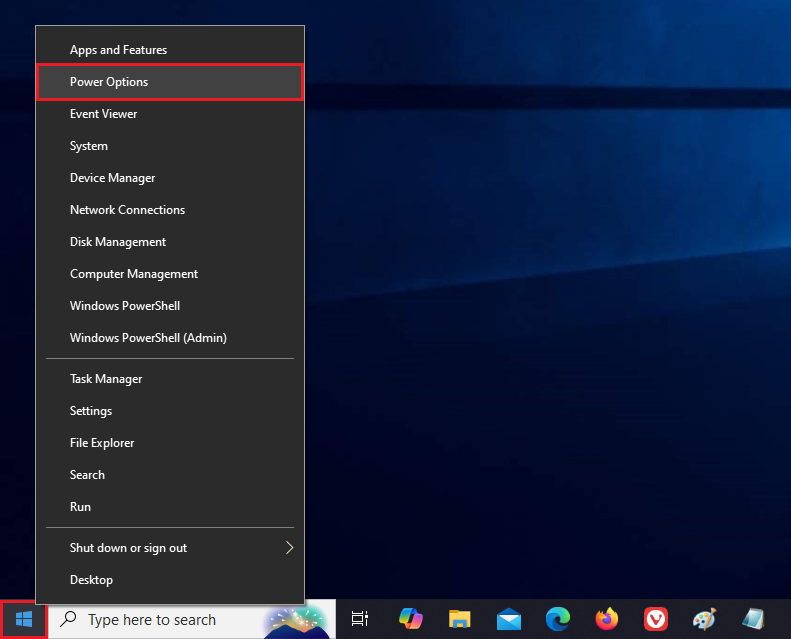Open the Paint palette taskbar icon

coord(704,619)
